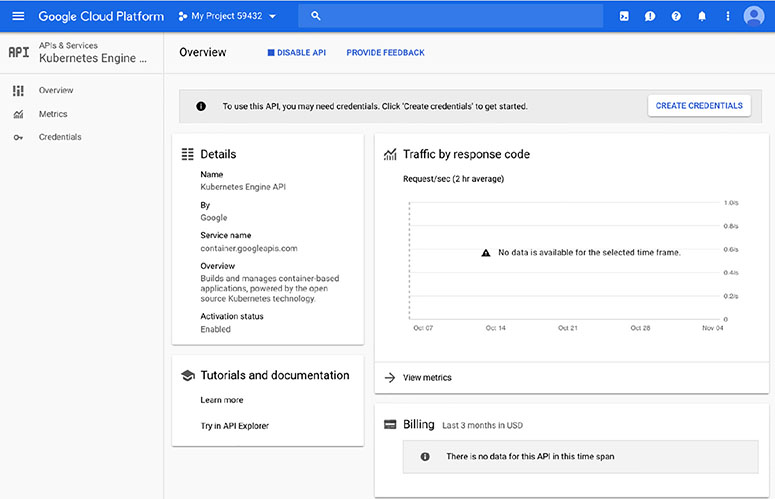
Task: Open the notifications bell
Action: (702, 16)
